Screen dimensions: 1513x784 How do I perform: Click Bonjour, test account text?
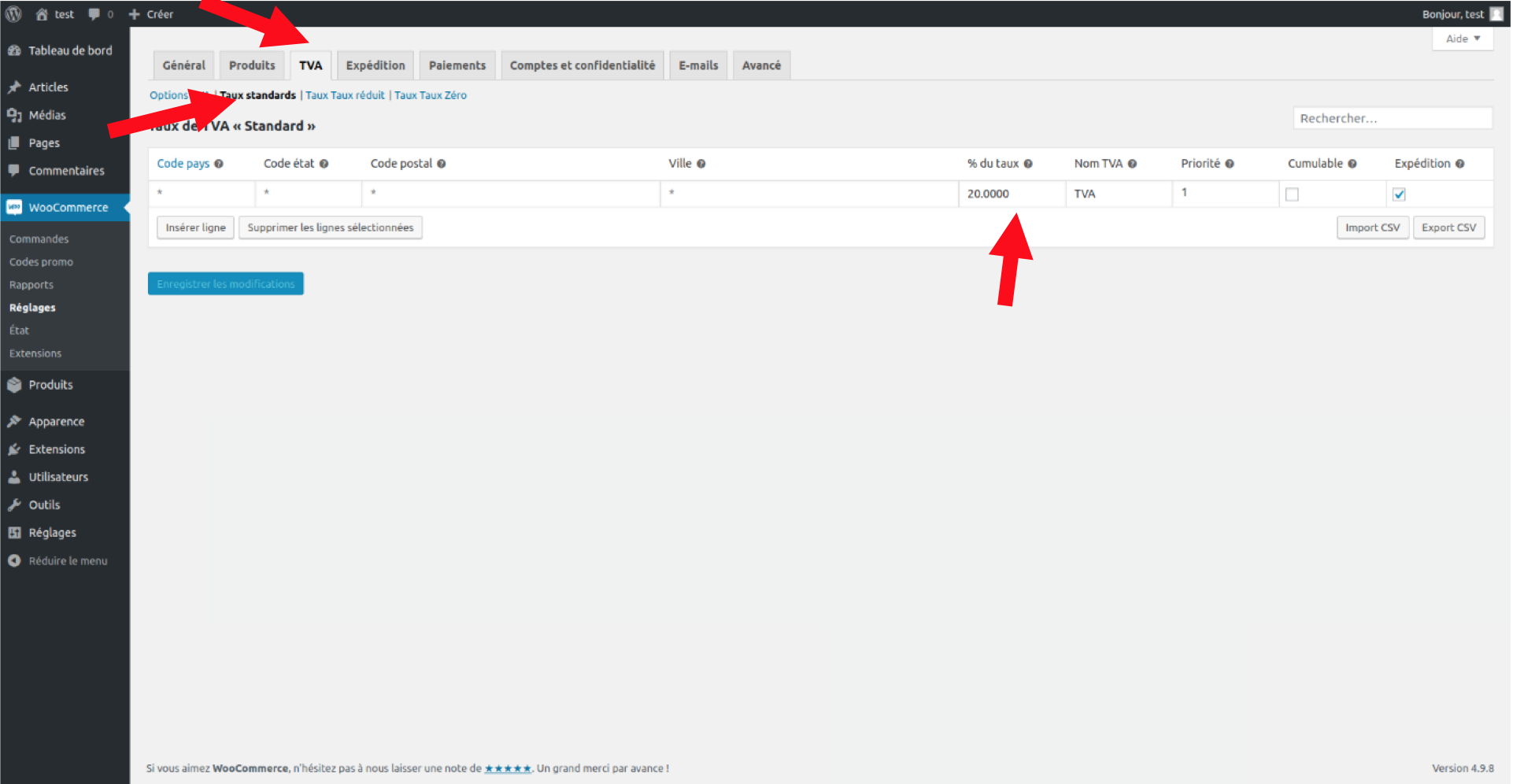click(1452, 14)
